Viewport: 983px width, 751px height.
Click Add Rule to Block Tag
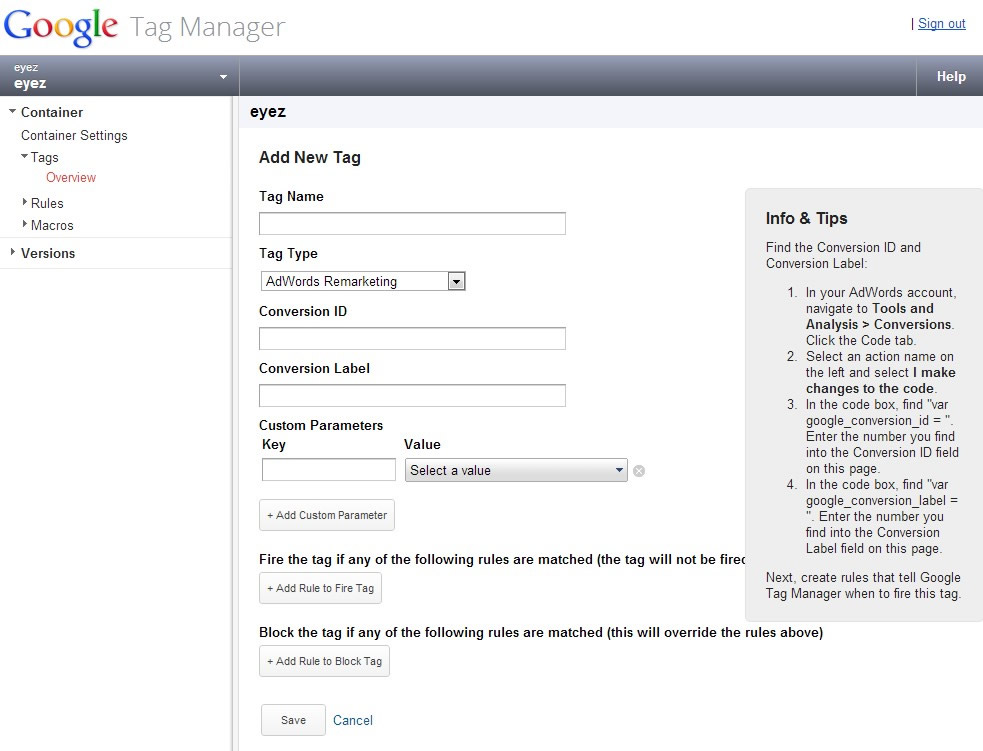pos(324,661)
